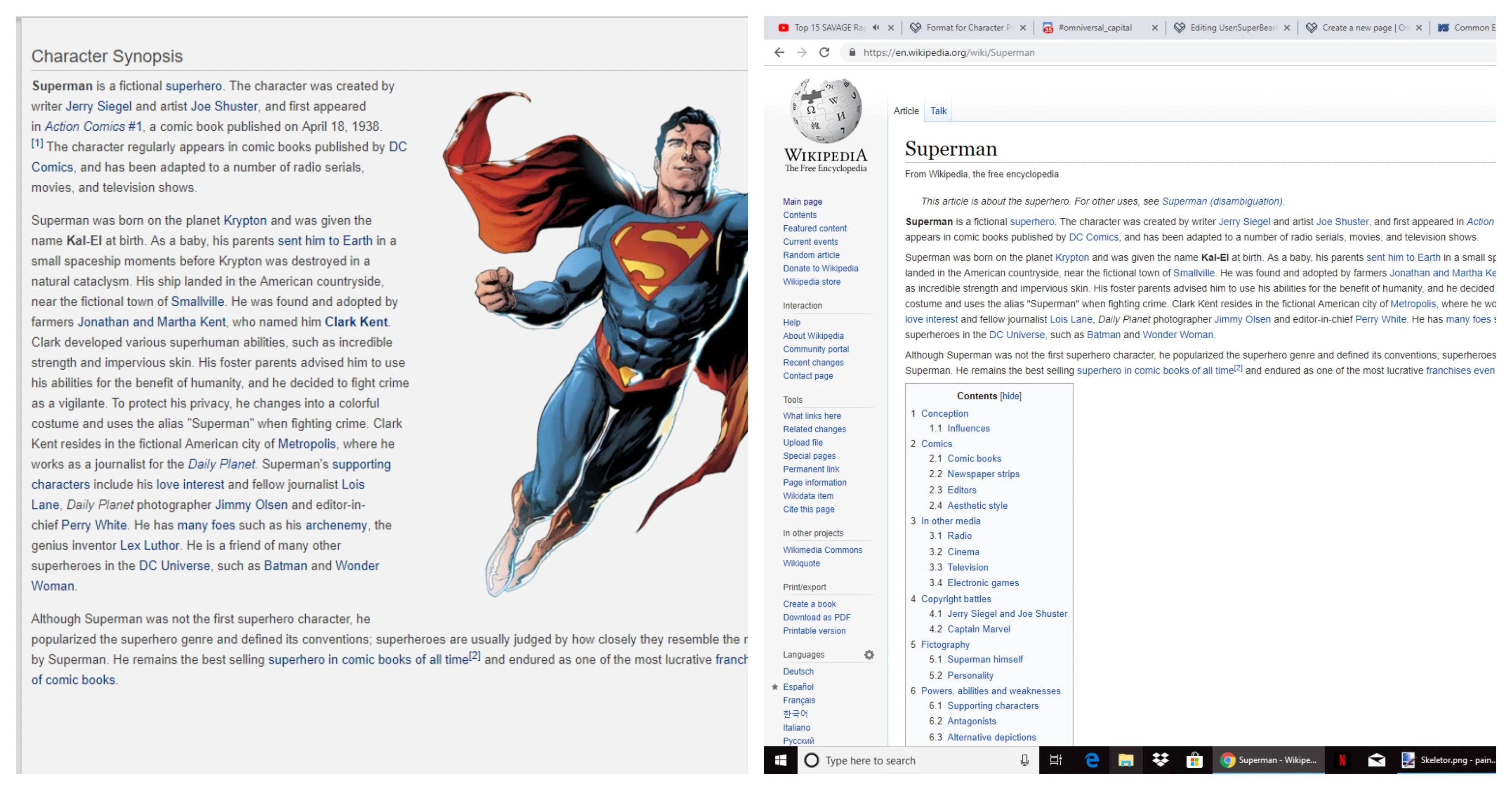The height and width of the screenshot is (790, 1512).
Task: Click the microphone icon in taskbar search
Action: (1024, 760)
